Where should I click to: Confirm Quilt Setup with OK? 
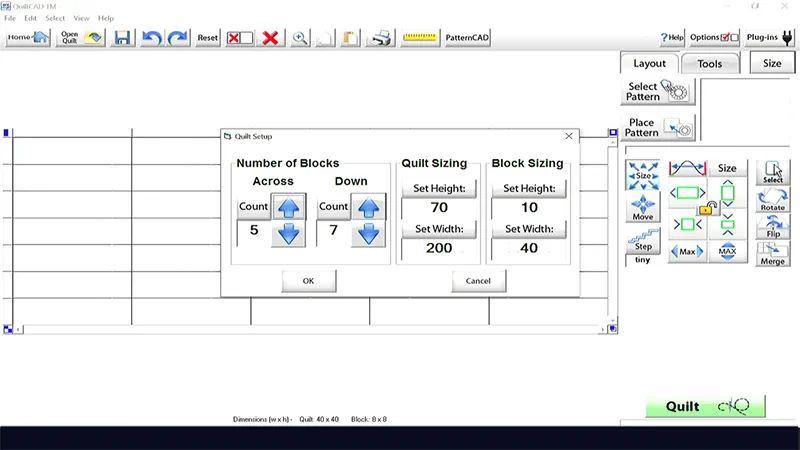[x=308, y=281]
